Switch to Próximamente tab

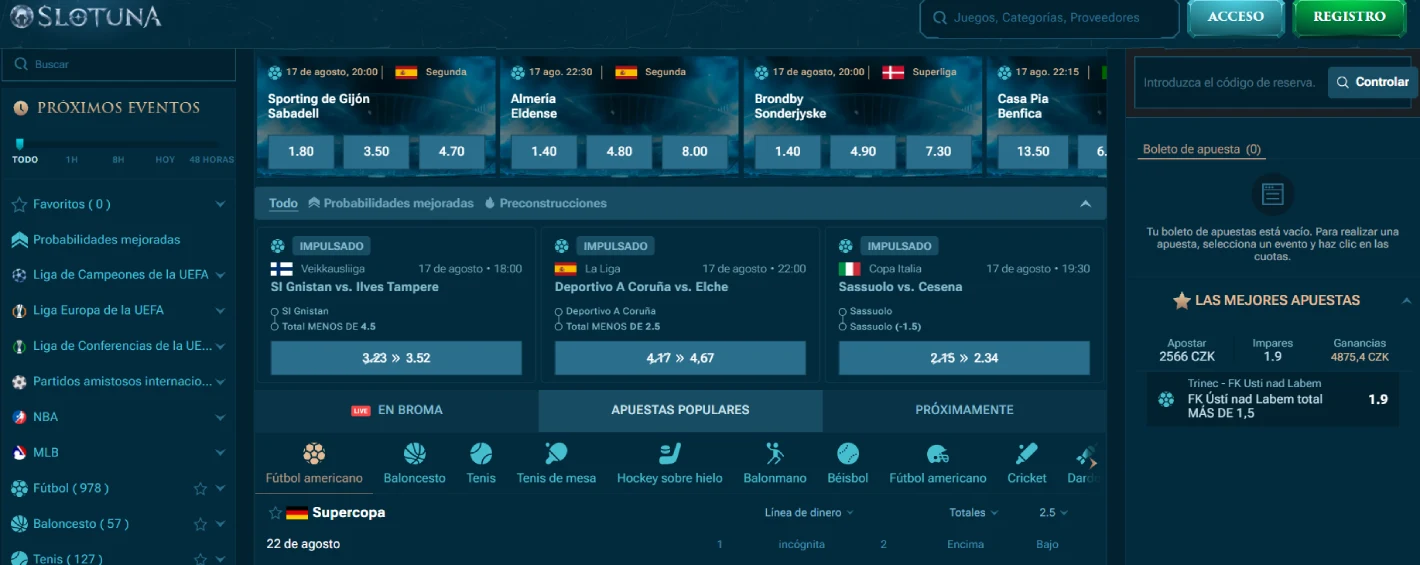(964, 410)
